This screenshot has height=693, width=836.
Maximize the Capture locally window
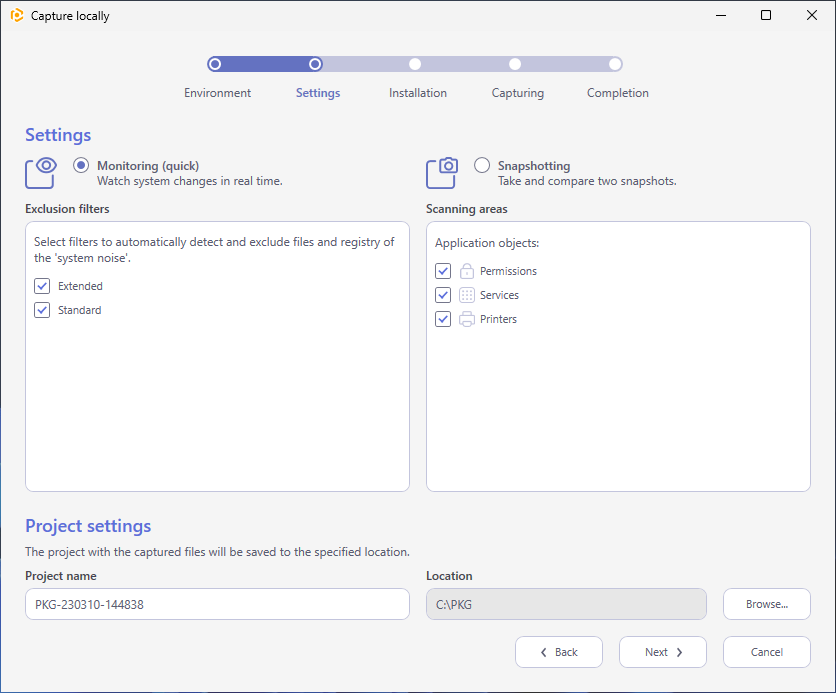766,15
